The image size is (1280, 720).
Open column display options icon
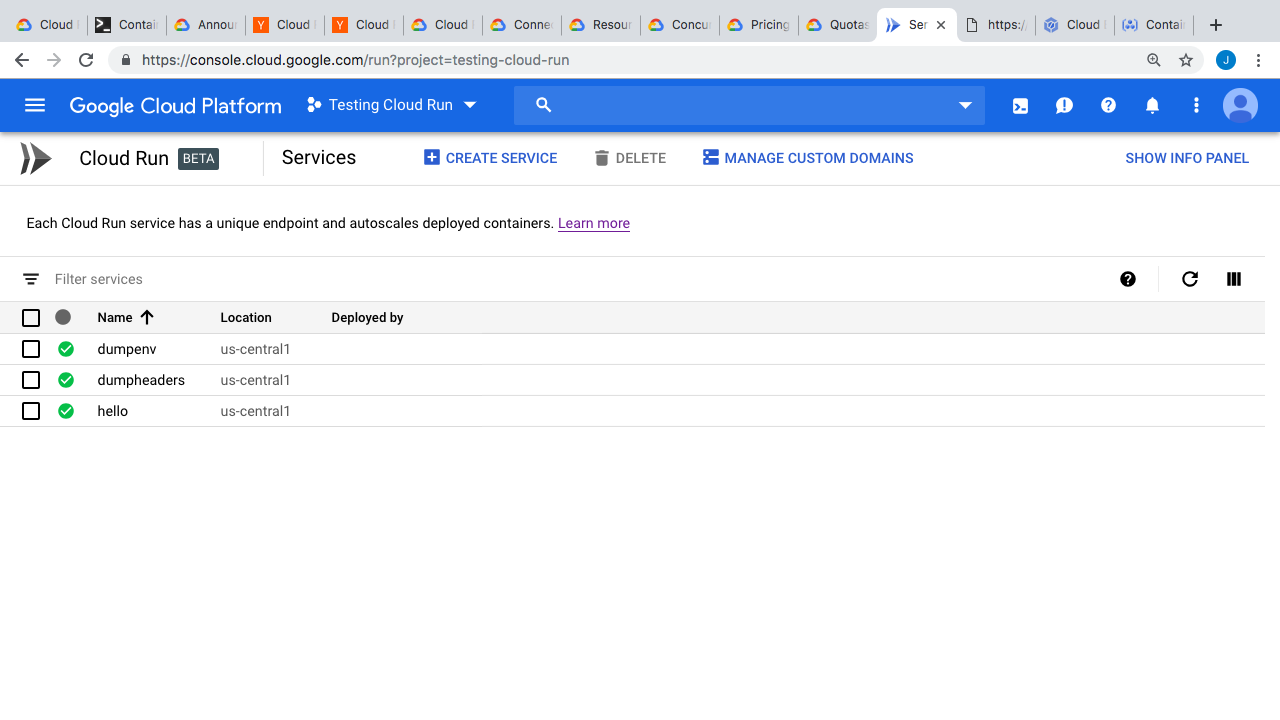pos(1234,279)
